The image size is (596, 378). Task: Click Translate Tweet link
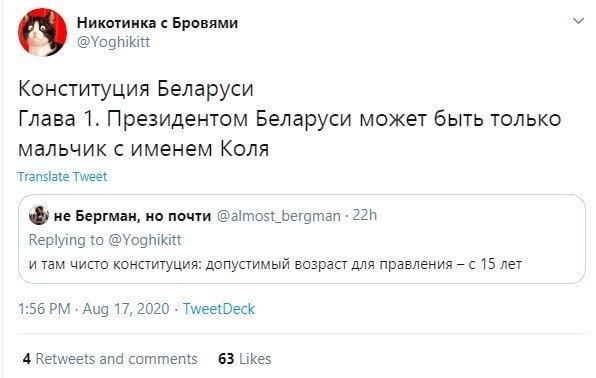pyautogui.click(x=62, y=176)
